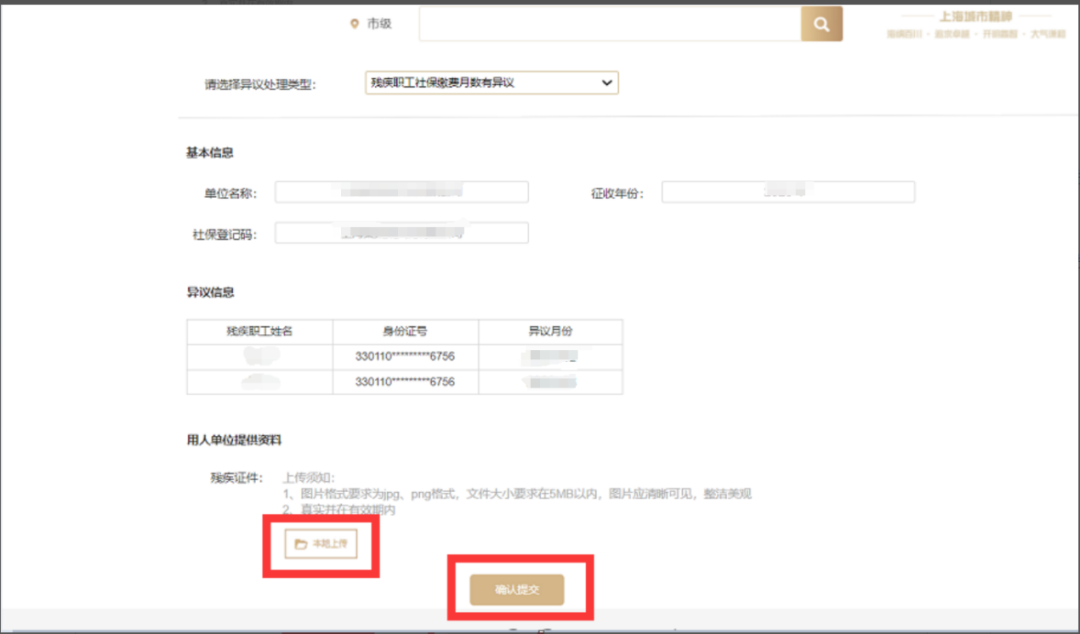
Task: Click the 本地上传 upload button
Action: 321,544
